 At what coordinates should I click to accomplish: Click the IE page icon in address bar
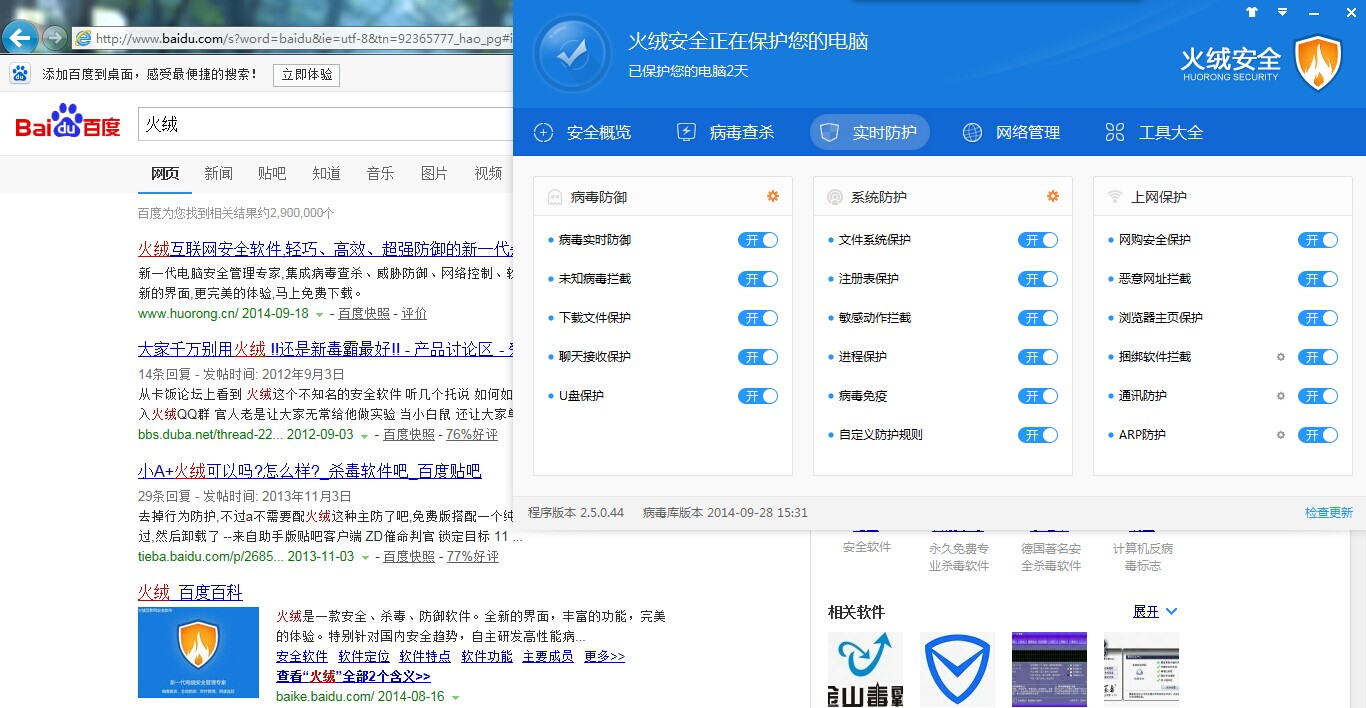pyautogui.click(x=84, y=39)
